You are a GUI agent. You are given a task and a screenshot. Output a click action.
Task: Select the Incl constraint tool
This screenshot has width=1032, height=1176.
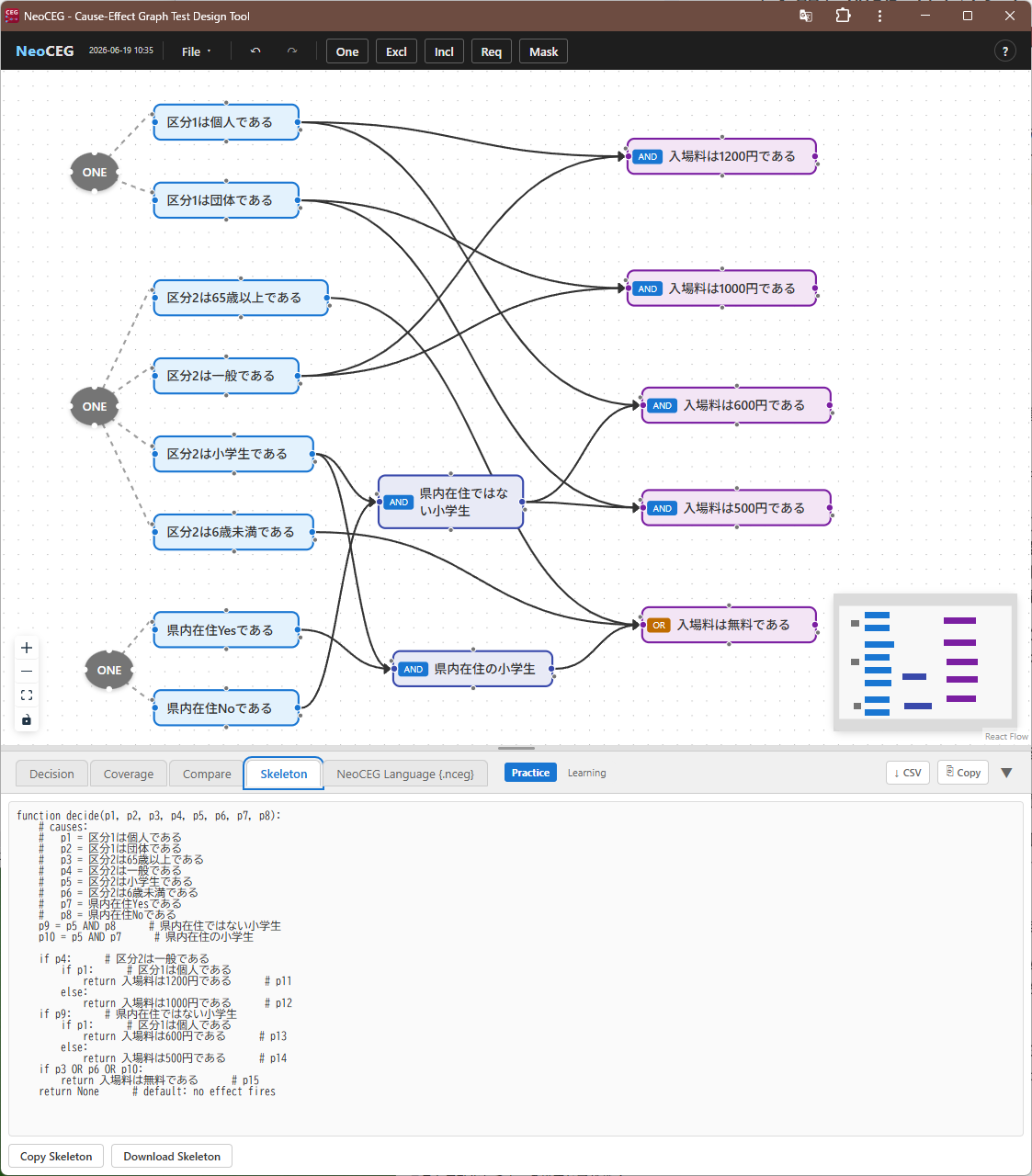444,51
